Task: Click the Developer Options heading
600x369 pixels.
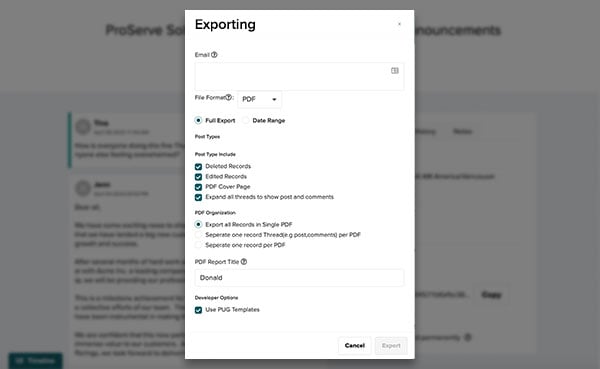Action: coord(216,298)
